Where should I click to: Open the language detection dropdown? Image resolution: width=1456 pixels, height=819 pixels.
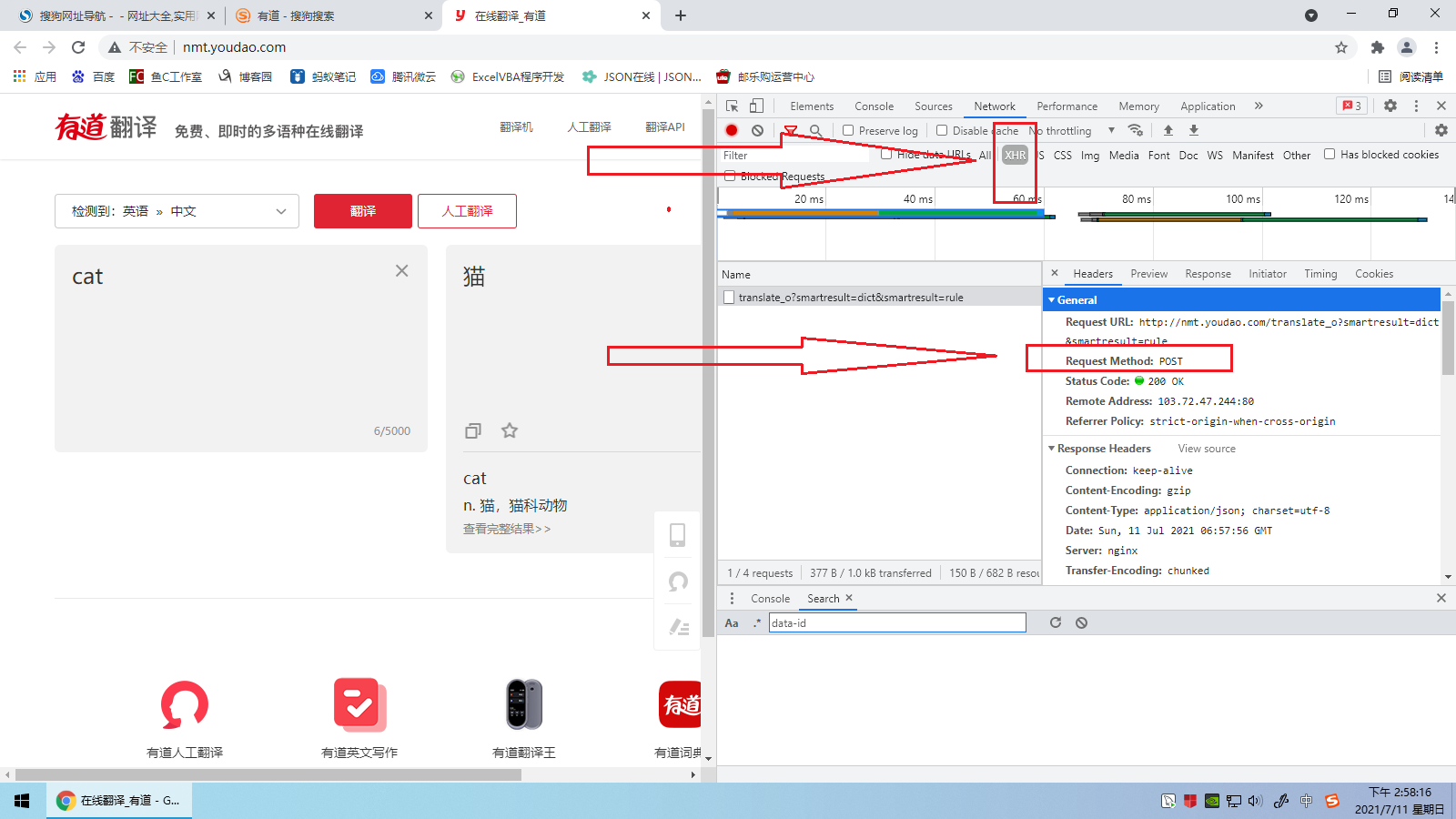coord(177,211)
